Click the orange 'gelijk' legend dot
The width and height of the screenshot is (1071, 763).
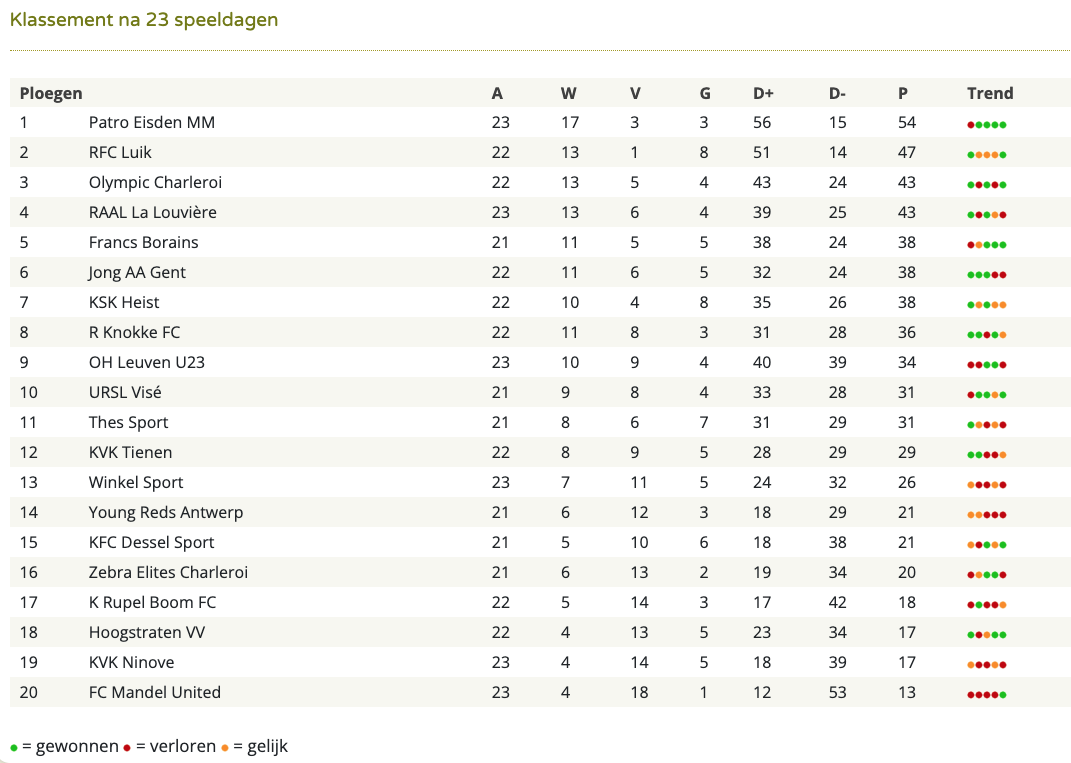[x=225, y=748]
